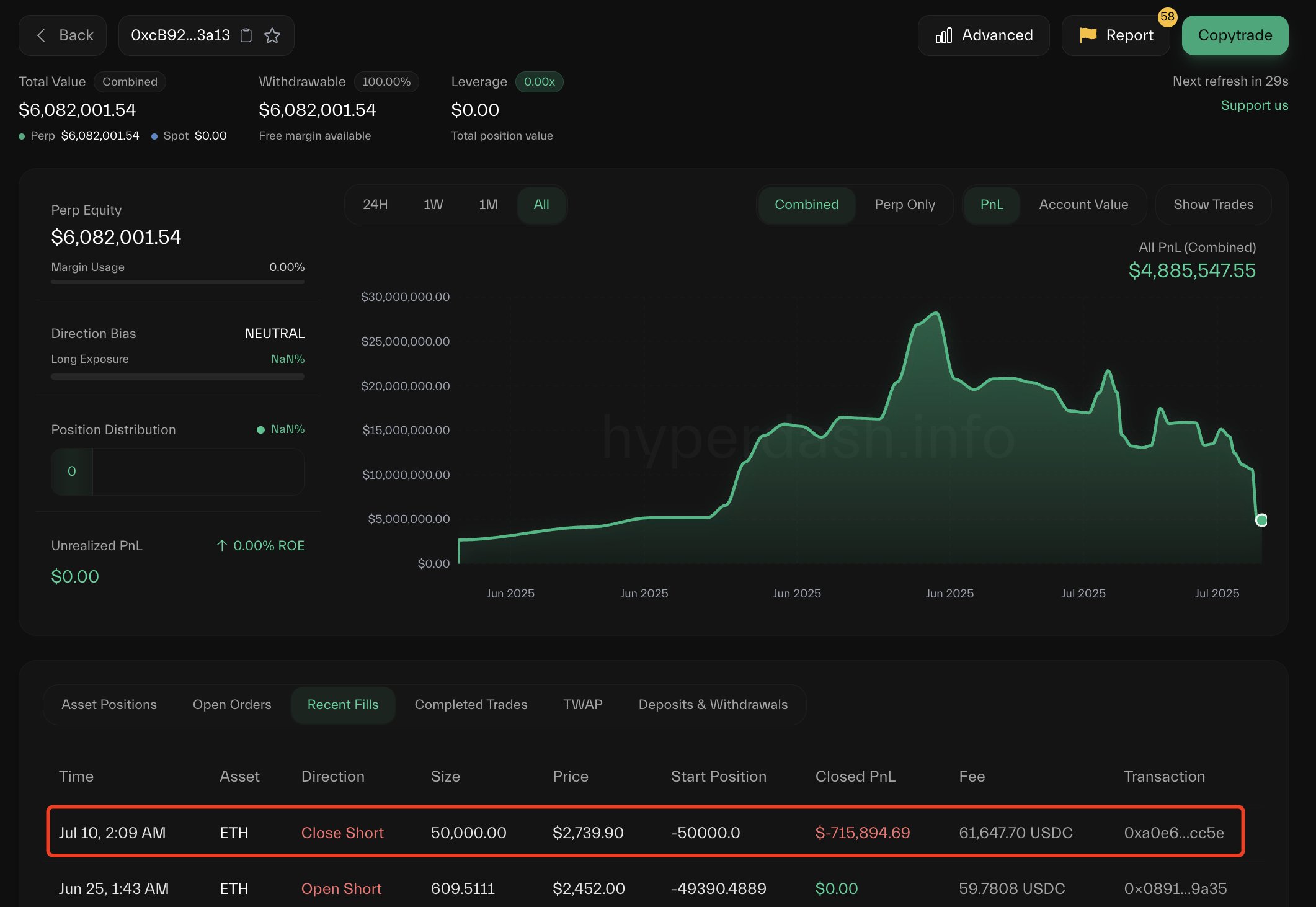Favorite this wallet with star icon
Screen dimensions: 1316x907
pos(272,35)
